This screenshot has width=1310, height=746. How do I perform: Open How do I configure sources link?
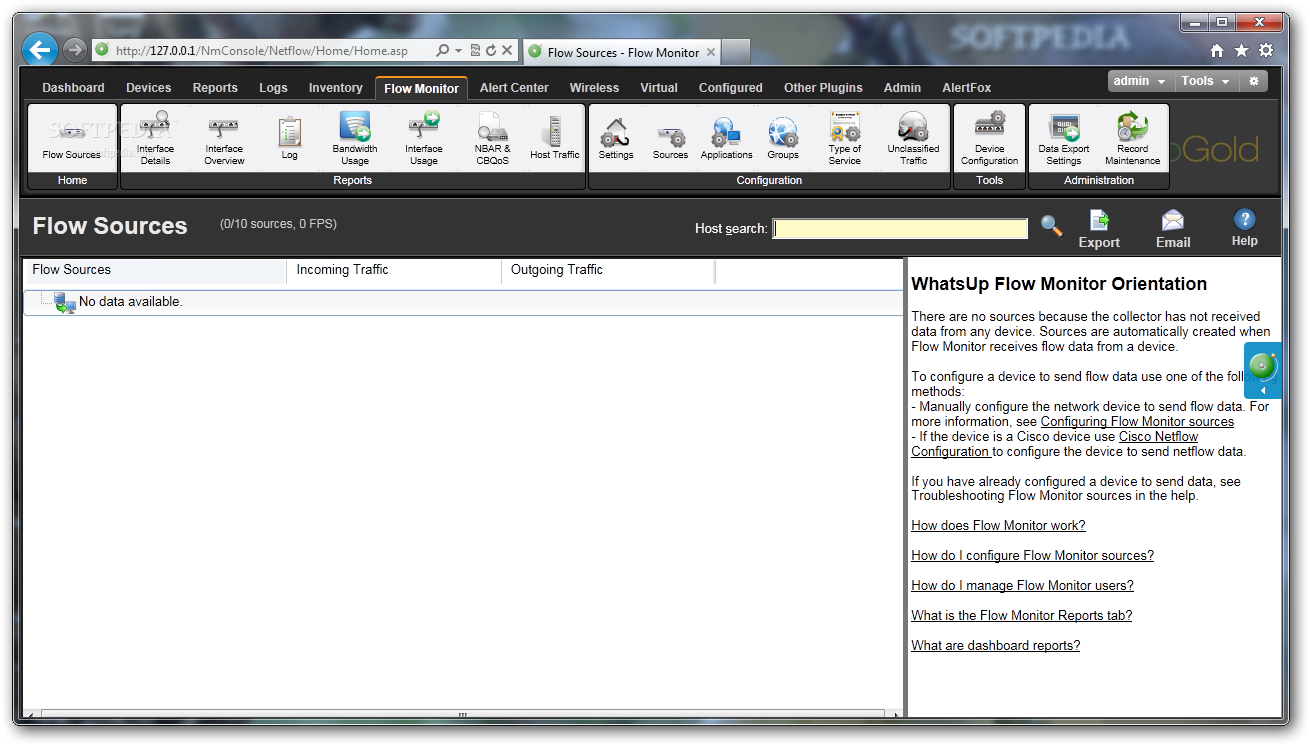click(1032, 555)
